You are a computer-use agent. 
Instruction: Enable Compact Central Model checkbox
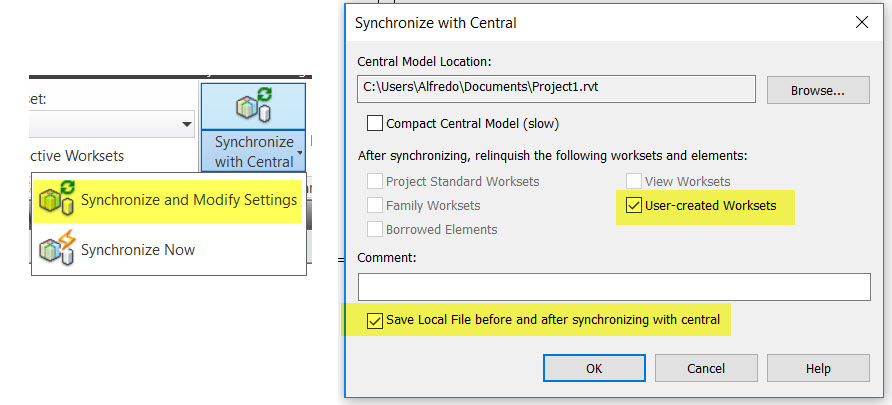click(376, 124)
